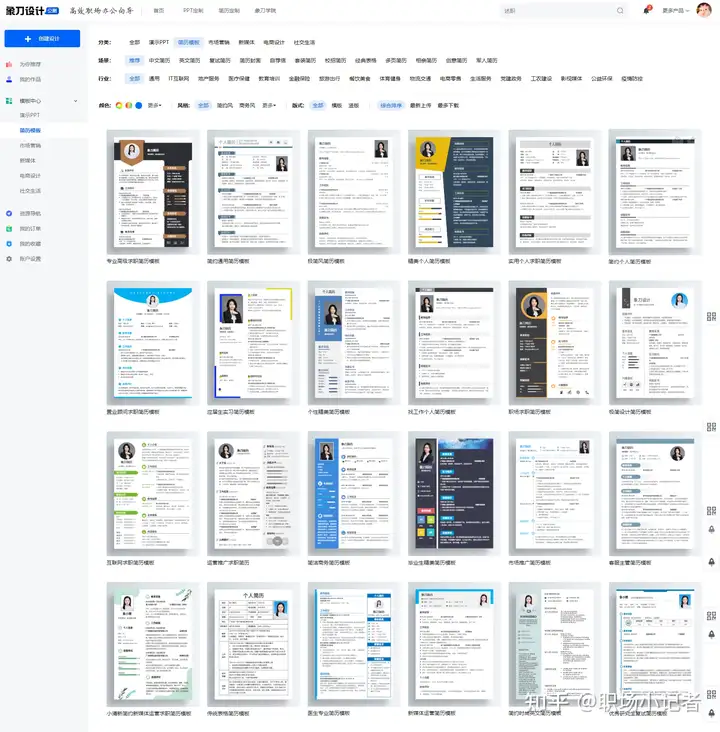This screenshot has width=720, height=732.
Task: Open the 简历定制 top nav tab
Action: point(229,11)
